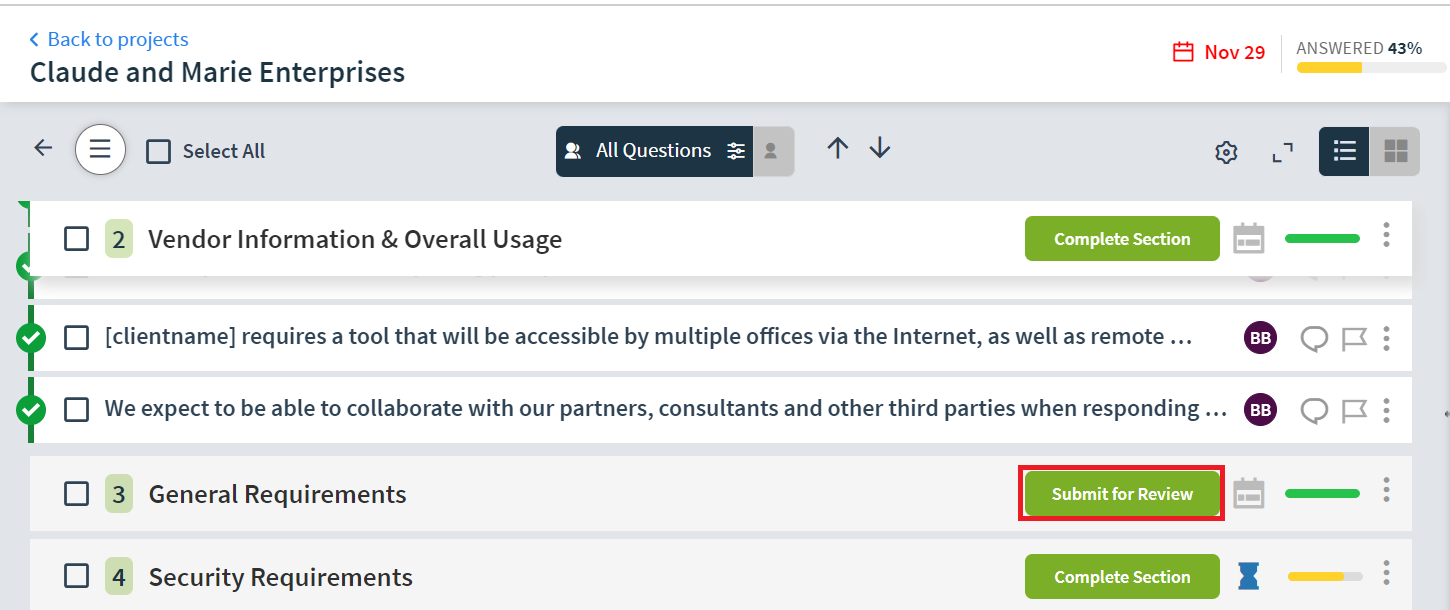Viewport: 1450px width, 610px height.
Task: Open All Questions filter dropdown
Action: pyautogui.click(x=655, y=151)
